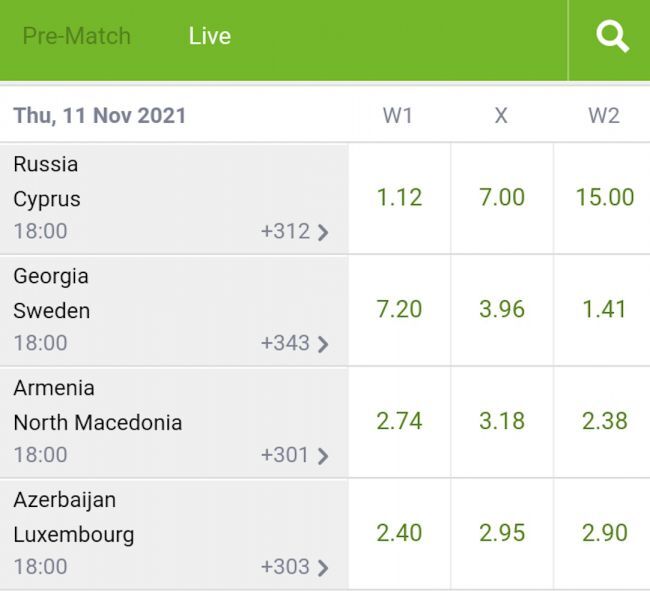Choose Georgia win at 7.20
This screenshot has height=591, width=650.
(399, 310)
